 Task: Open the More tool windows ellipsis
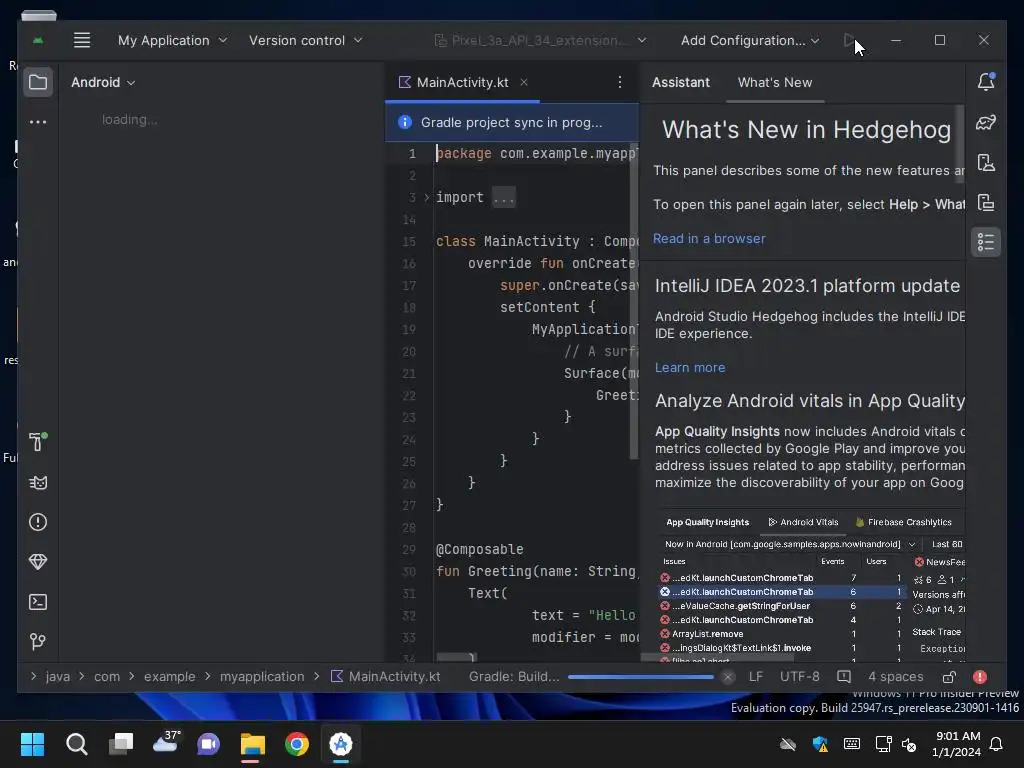coord(38,122)
